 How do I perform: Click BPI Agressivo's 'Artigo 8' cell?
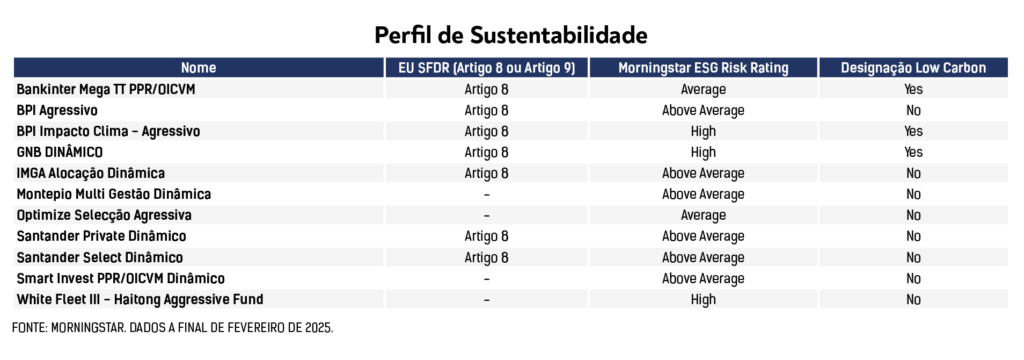[487, 110]
